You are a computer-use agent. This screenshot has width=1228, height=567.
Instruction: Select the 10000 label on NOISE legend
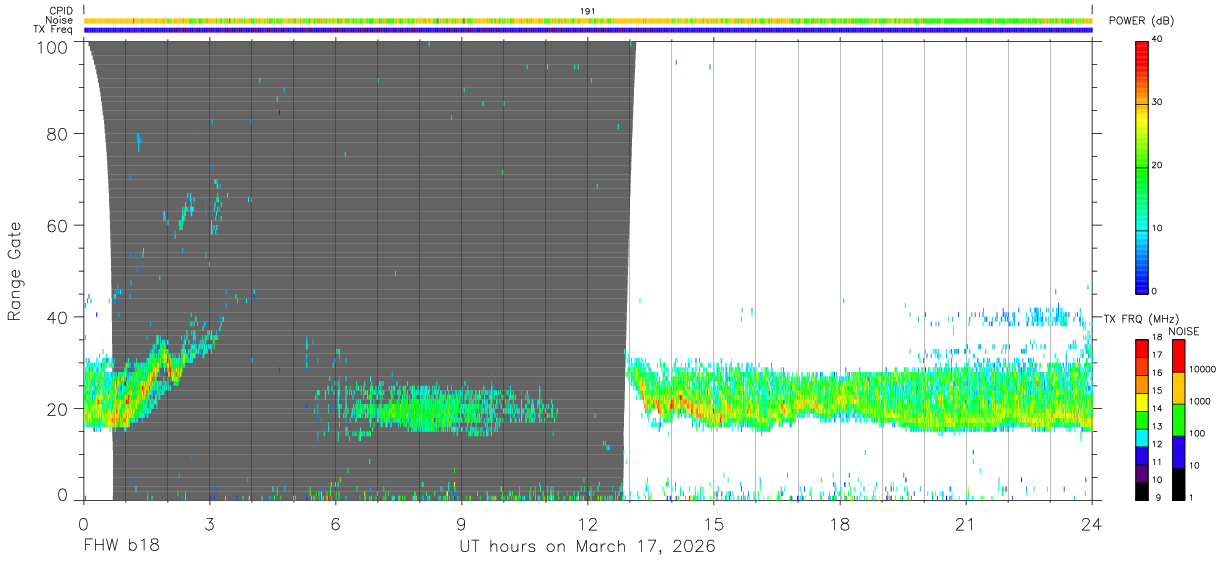(1202, 371)
